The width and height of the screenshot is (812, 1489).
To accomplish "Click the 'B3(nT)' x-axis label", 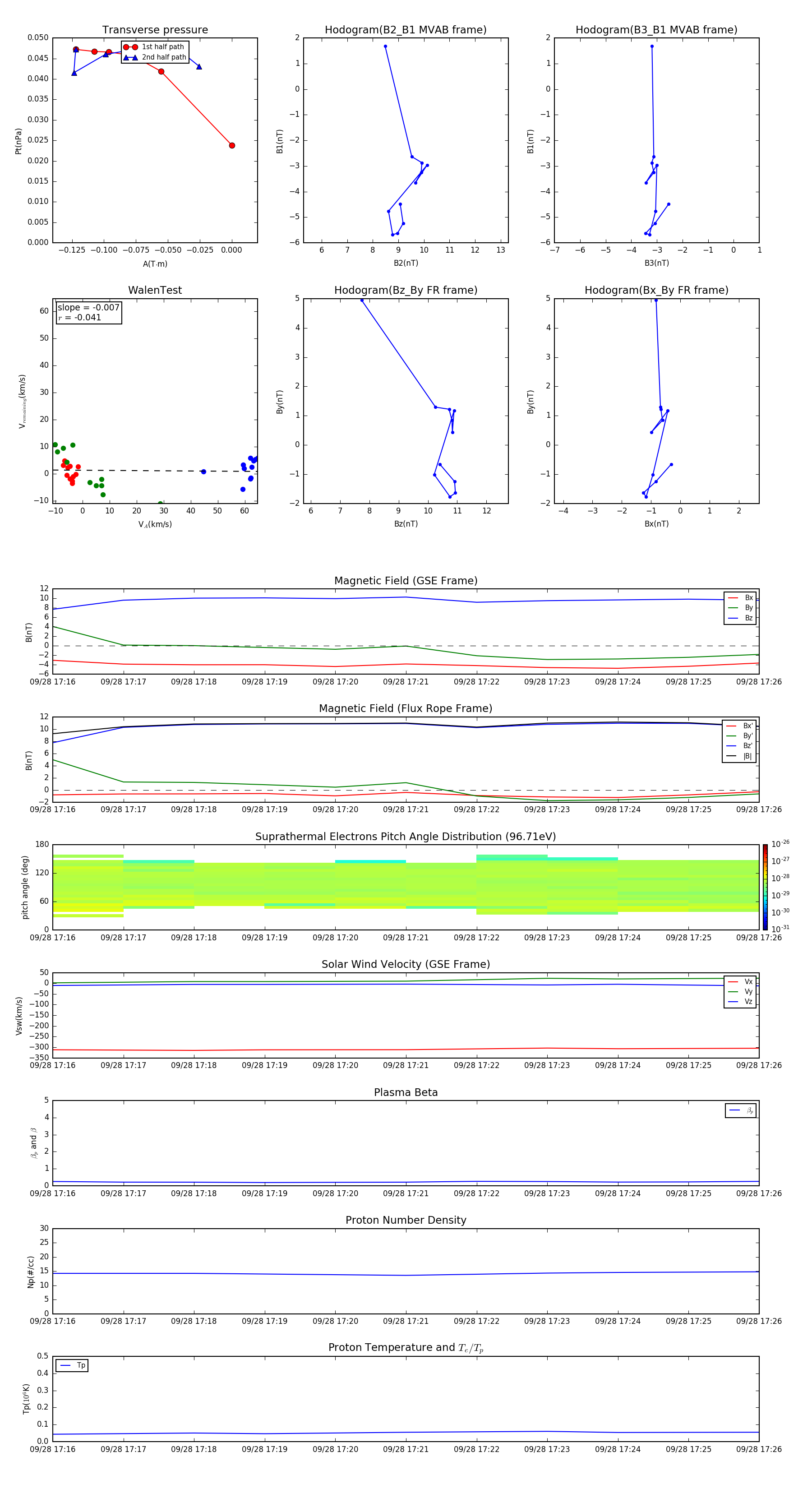I will coord(656,263).
